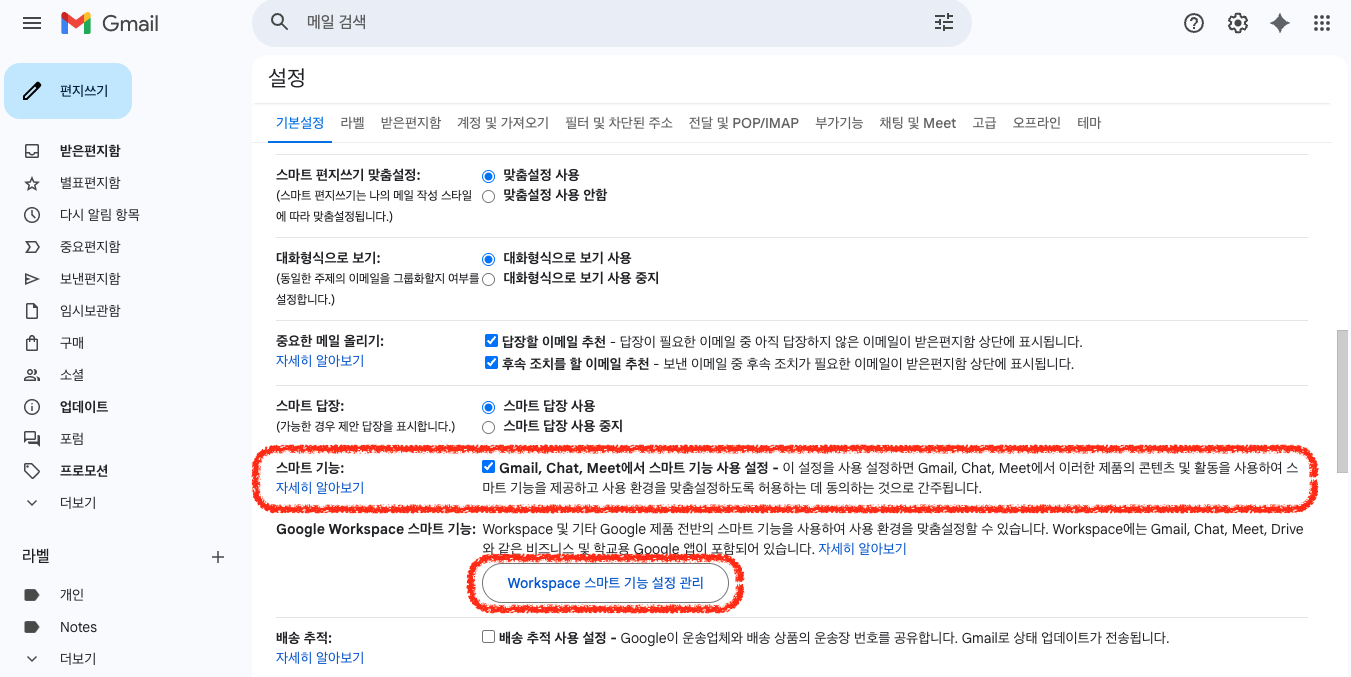1351x677 pixels.
Task: Open 계정 및 가져오기 tab
Action: pyautogui.click(x=503, y=123)
